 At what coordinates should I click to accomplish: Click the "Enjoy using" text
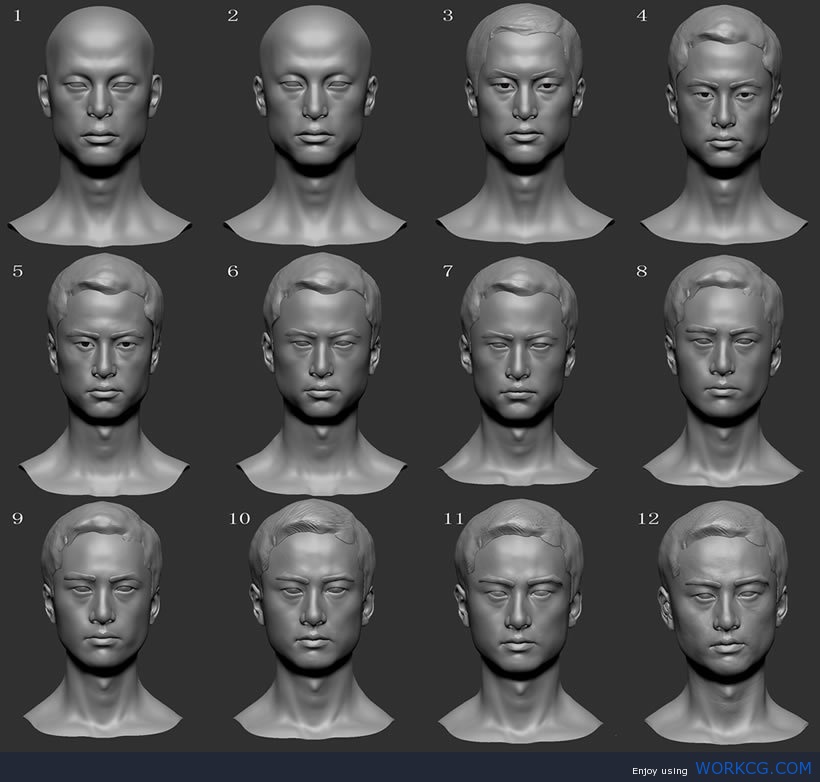659,771
